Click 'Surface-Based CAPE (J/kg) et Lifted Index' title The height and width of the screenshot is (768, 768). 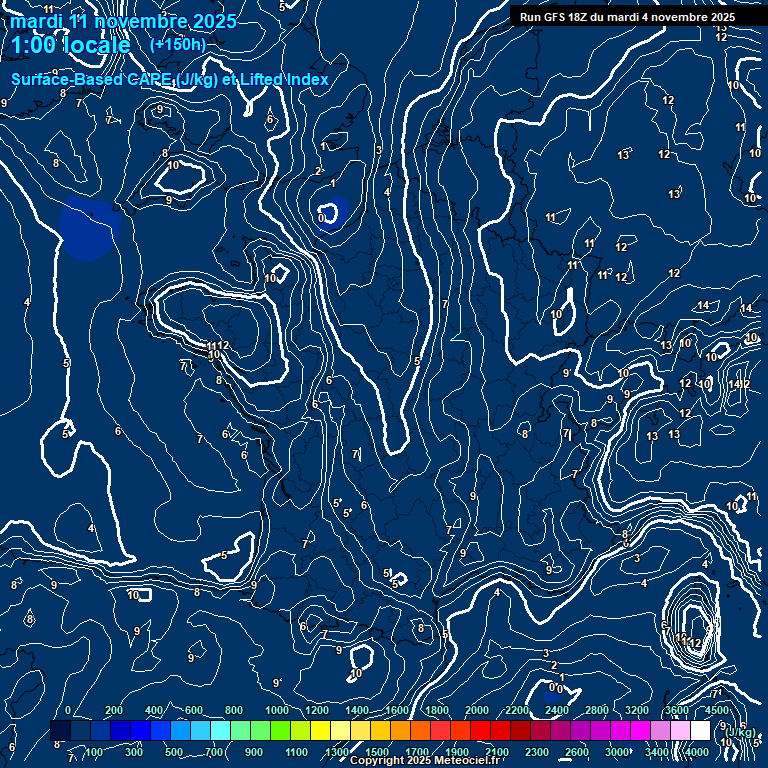[169, 79]
